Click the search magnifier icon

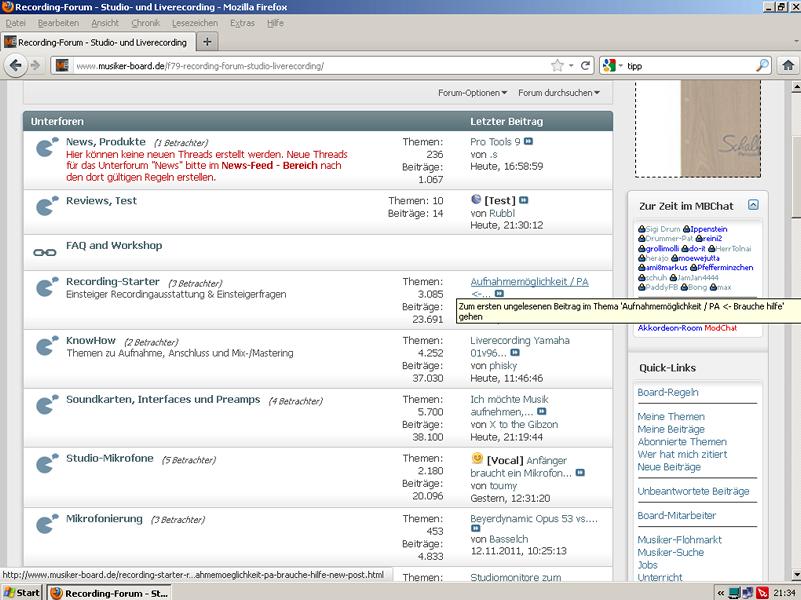point(762,65)
